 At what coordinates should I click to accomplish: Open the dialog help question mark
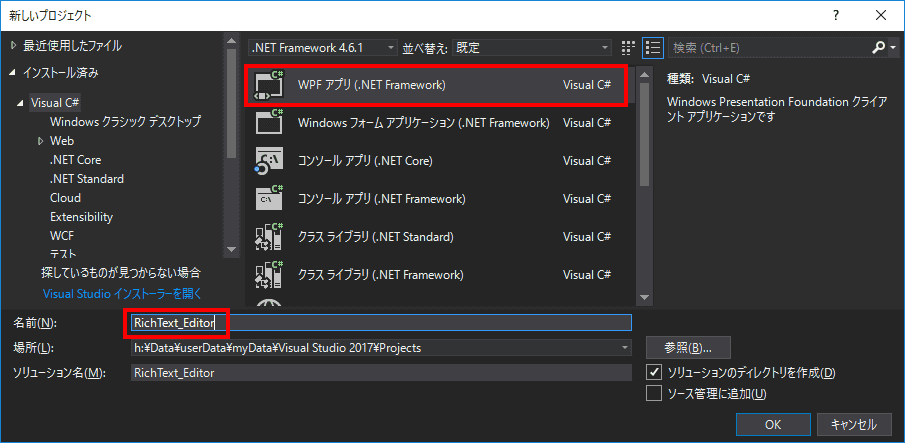coord(836,16)
